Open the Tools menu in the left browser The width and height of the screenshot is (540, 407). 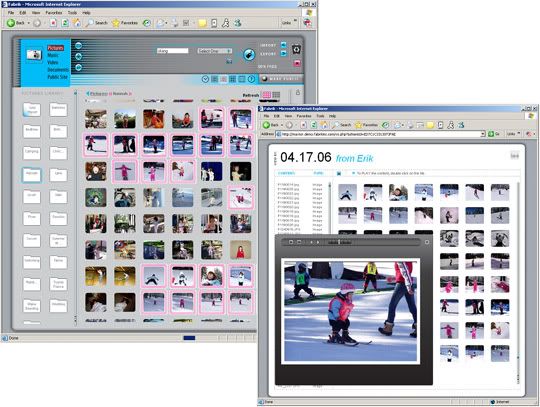pyautogui.click(x=72, y=13)
